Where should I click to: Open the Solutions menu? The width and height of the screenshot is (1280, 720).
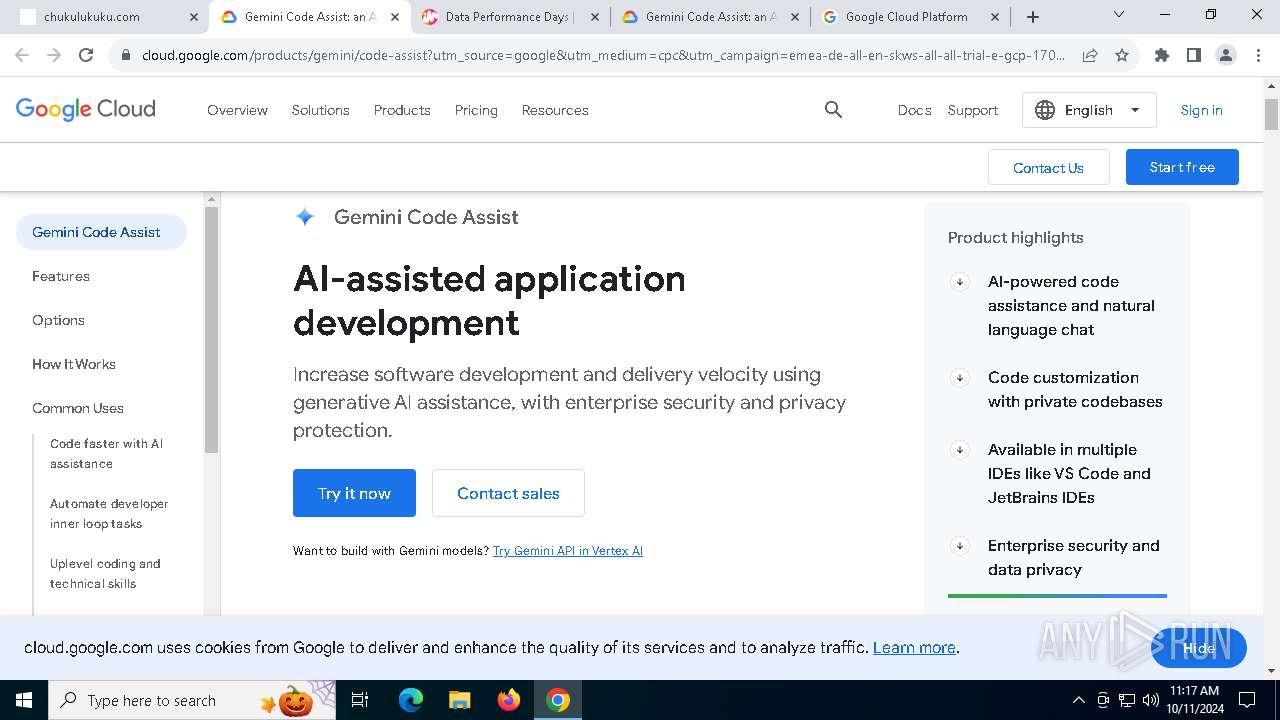320,110
